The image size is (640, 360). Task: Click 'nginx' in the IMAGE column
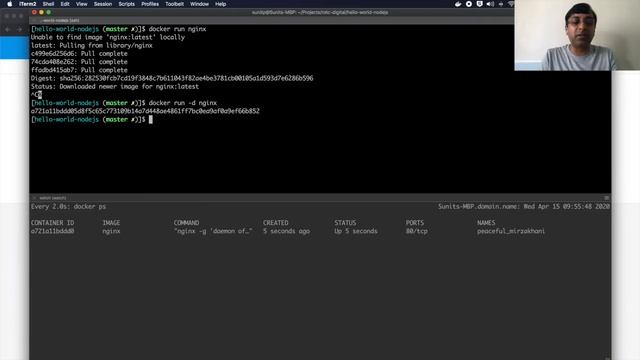[111, 231]
